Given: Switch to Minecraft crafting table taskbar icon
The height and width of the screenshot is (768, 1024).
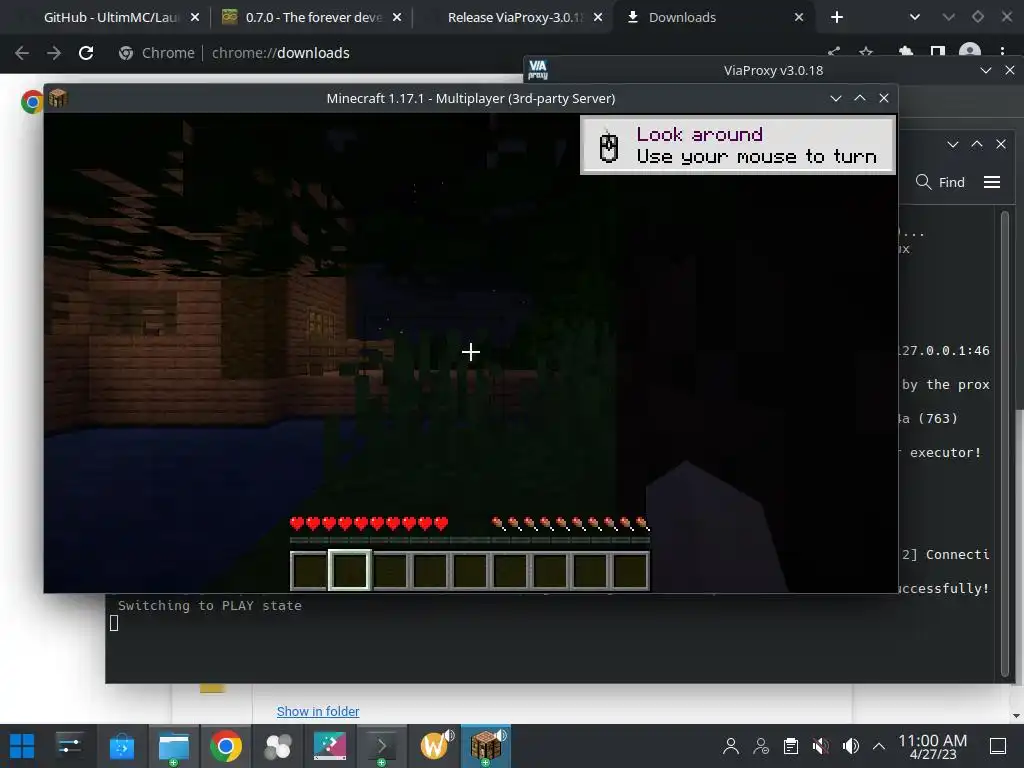Looking at the screenshot, I should [486, 746].
